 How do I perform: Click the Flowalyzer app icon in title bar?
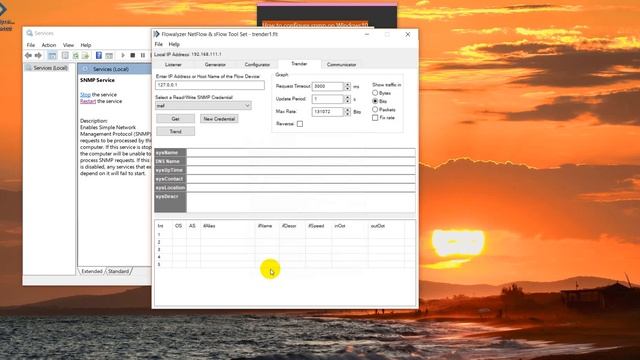tap(157, 34)
